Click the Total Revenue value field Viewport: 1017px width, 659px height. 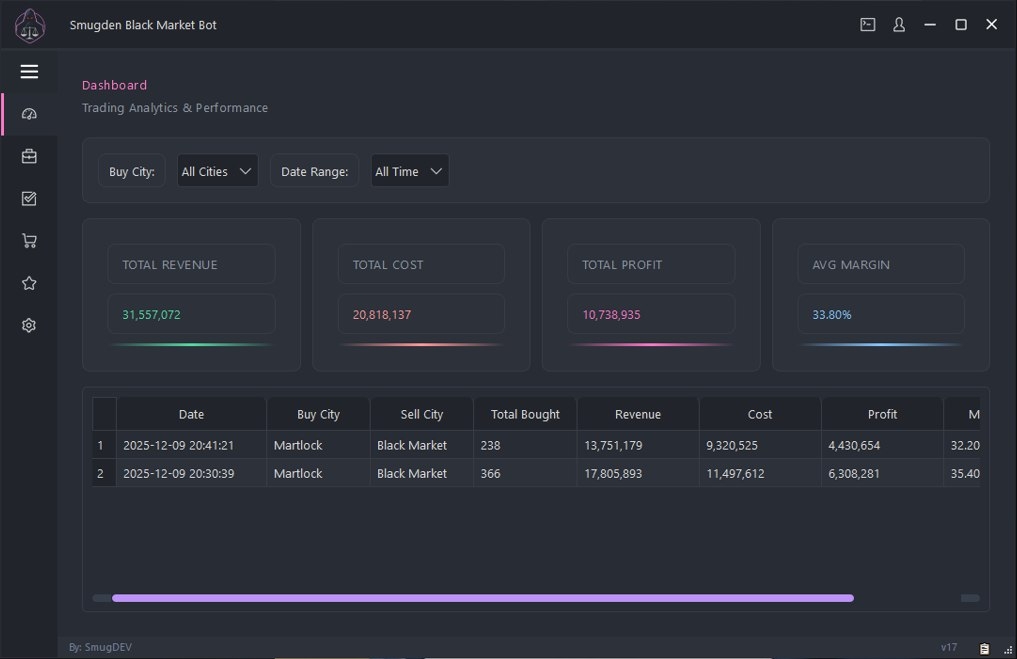191,314
